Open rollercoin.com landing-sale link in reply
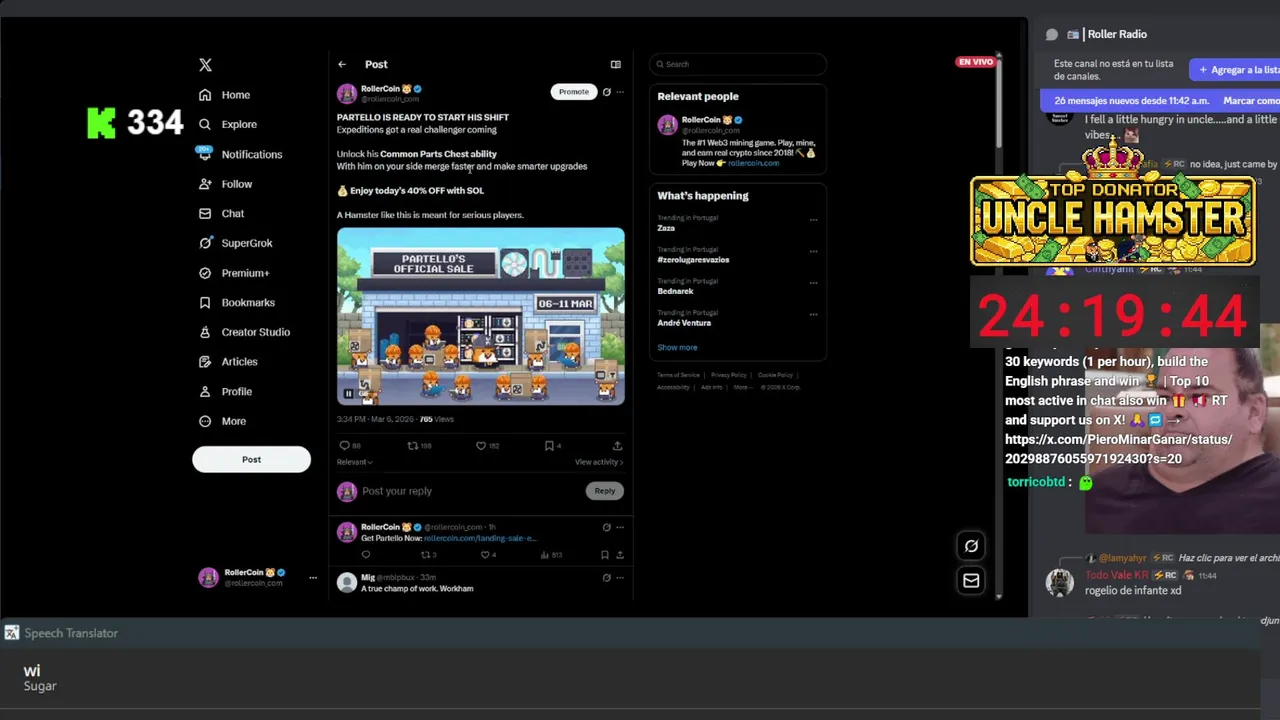This screenshot has width=1280, height=720. pyautogui.click(x=480, y=538)
